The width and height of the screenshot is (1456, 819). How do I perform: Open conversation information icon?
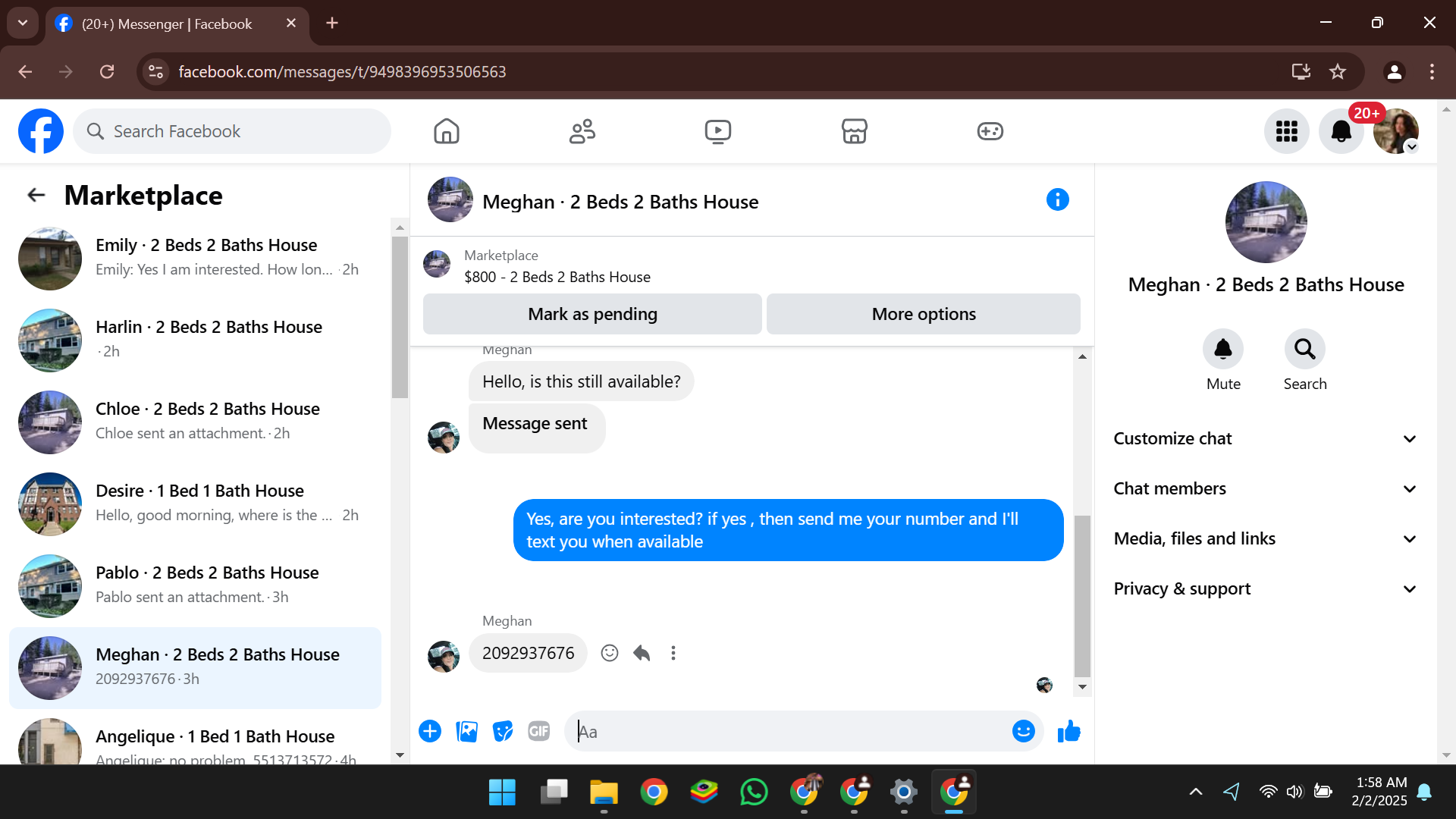pos(1057,199)
